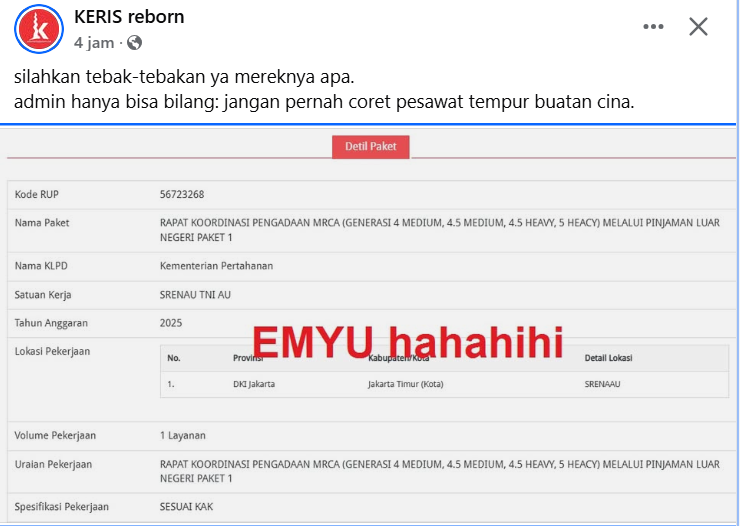Open the KERIS reborn page name link

[x=129, y=17]
